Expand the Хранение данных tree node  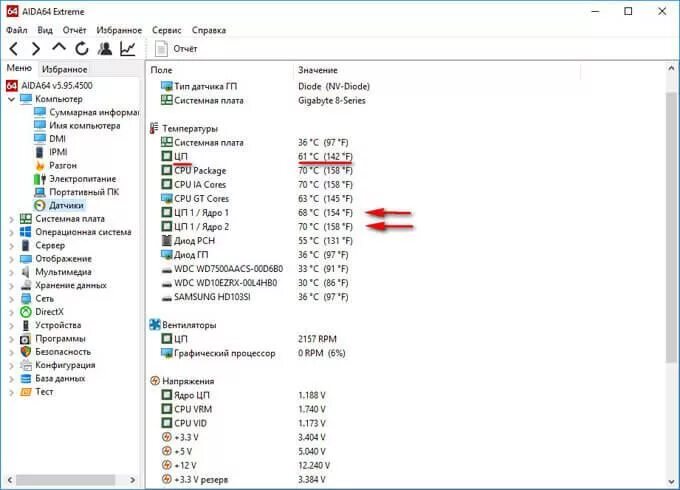coord(11,286)
